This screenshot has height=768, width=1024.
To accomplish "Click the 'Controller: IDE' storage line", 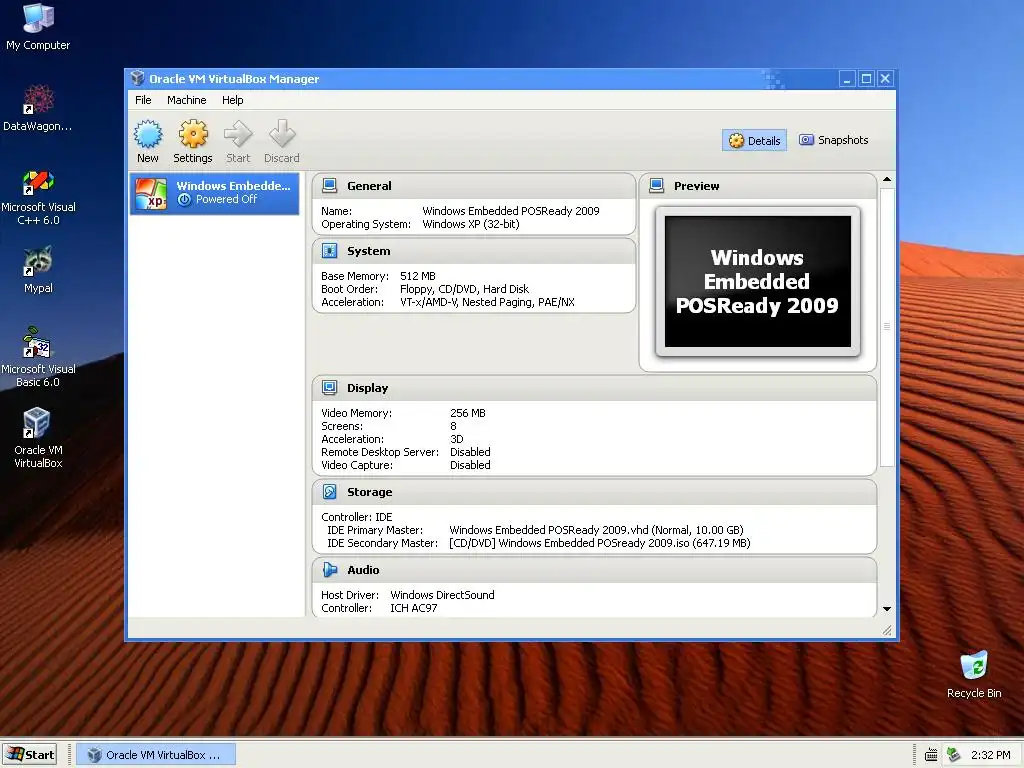I will click(x=357, y=517).
